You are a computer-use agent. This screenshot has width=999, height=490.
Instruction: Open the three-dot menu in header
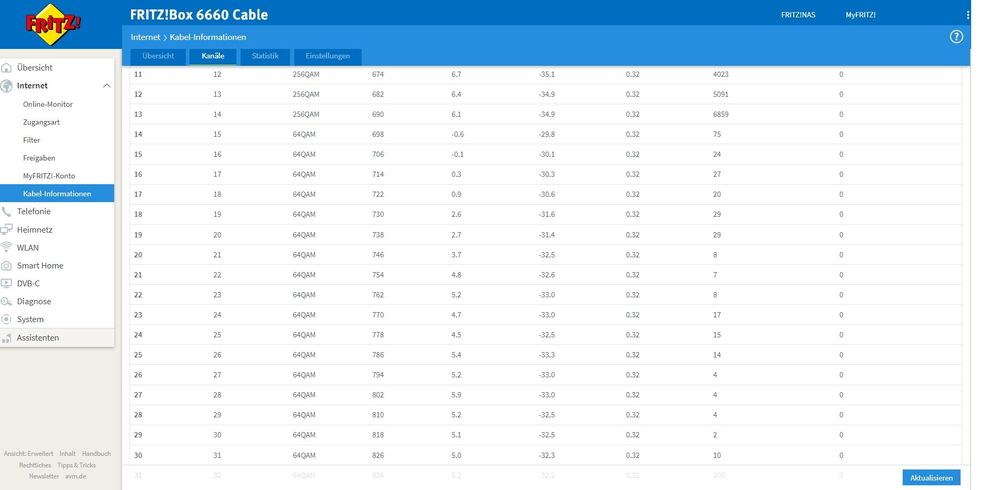tap(968, 15)
